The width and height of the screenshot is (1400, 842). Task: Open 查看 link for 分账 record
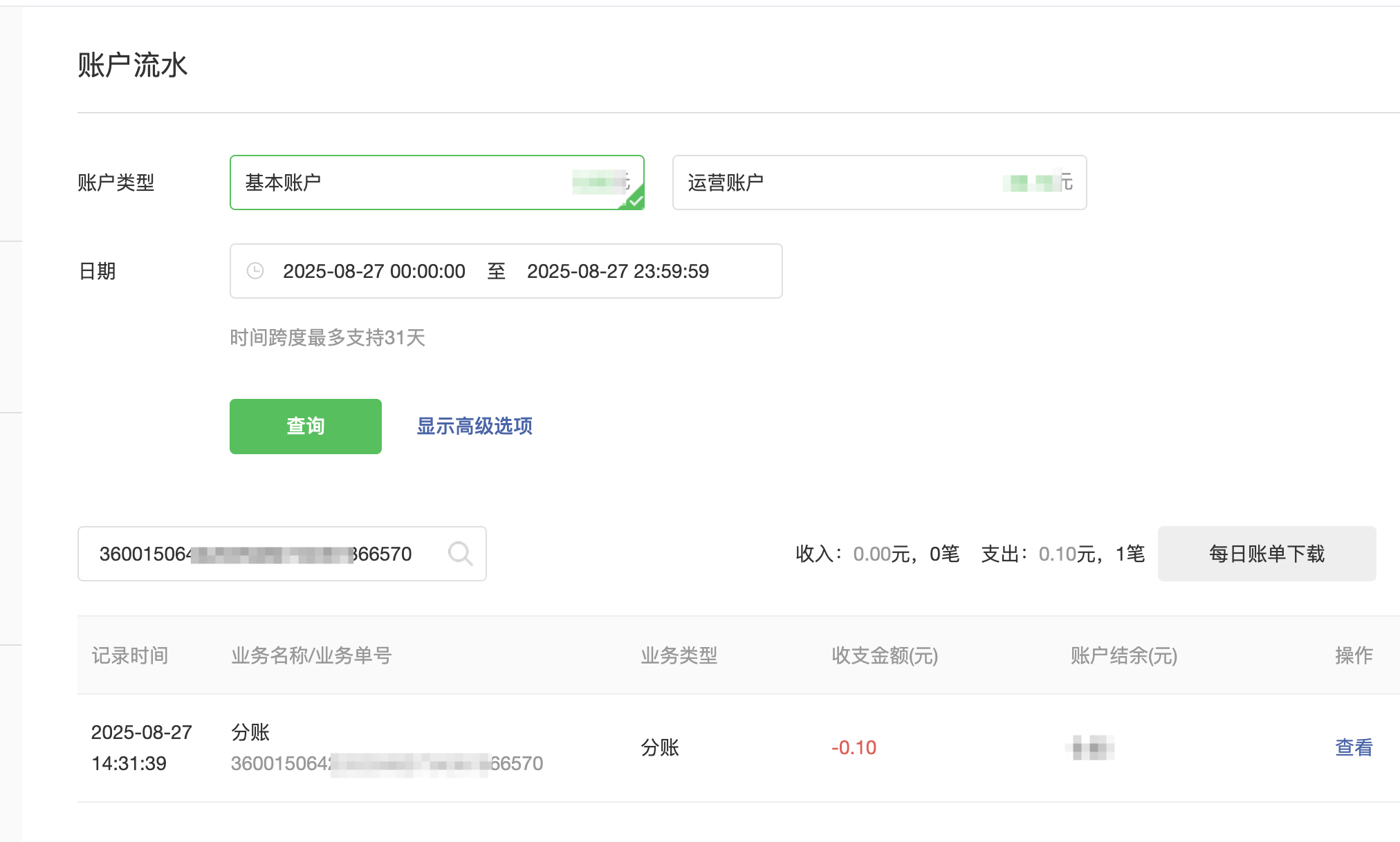click(1353, 747)
